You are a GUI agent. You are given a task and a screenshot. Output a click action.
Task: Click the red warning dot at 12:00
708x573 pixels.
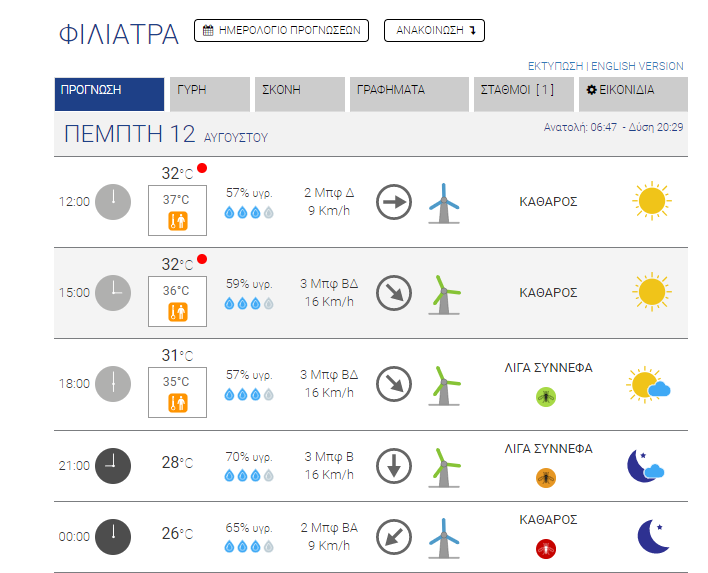click(202, 168)
